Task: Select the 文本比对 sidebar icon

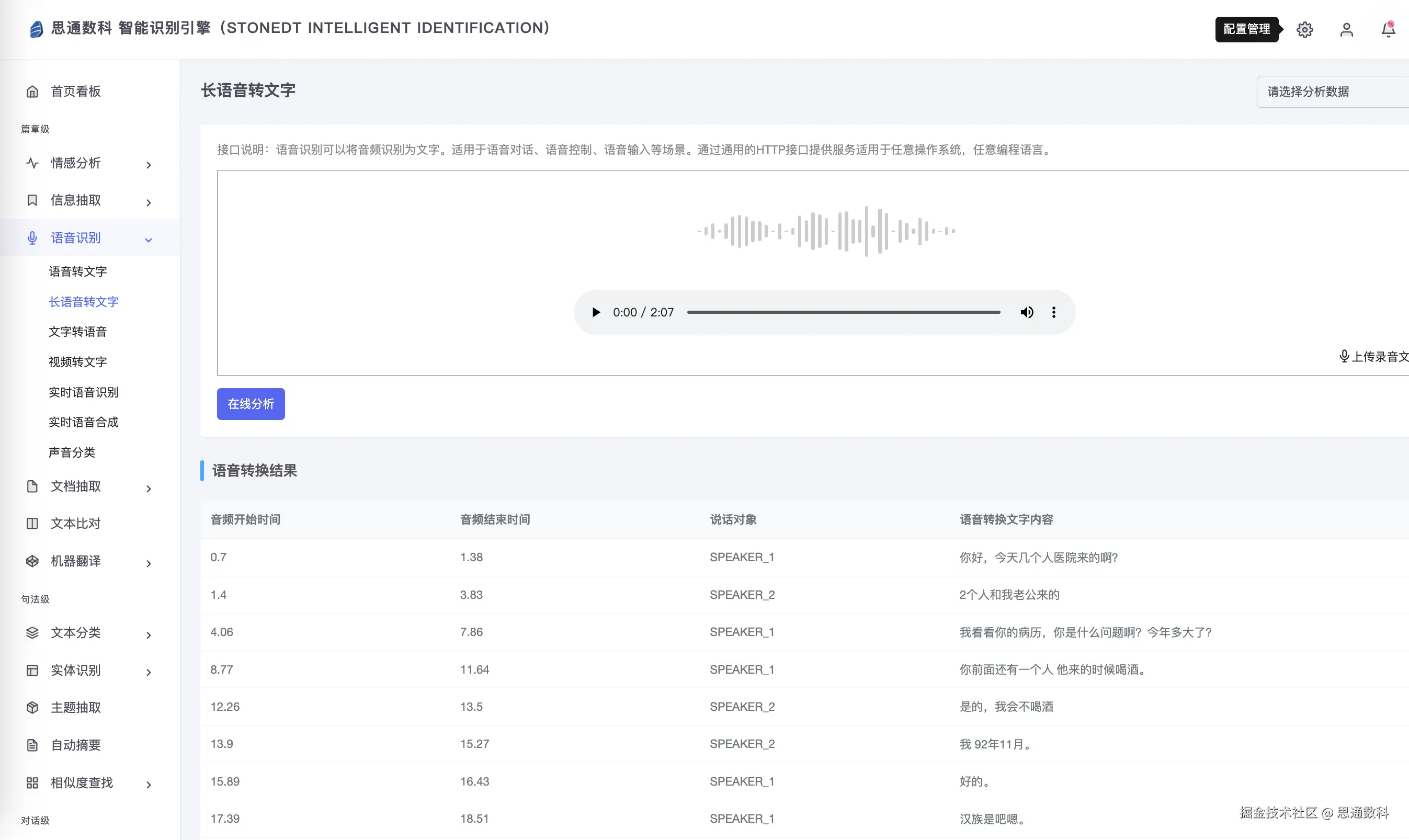Action: 32,523
